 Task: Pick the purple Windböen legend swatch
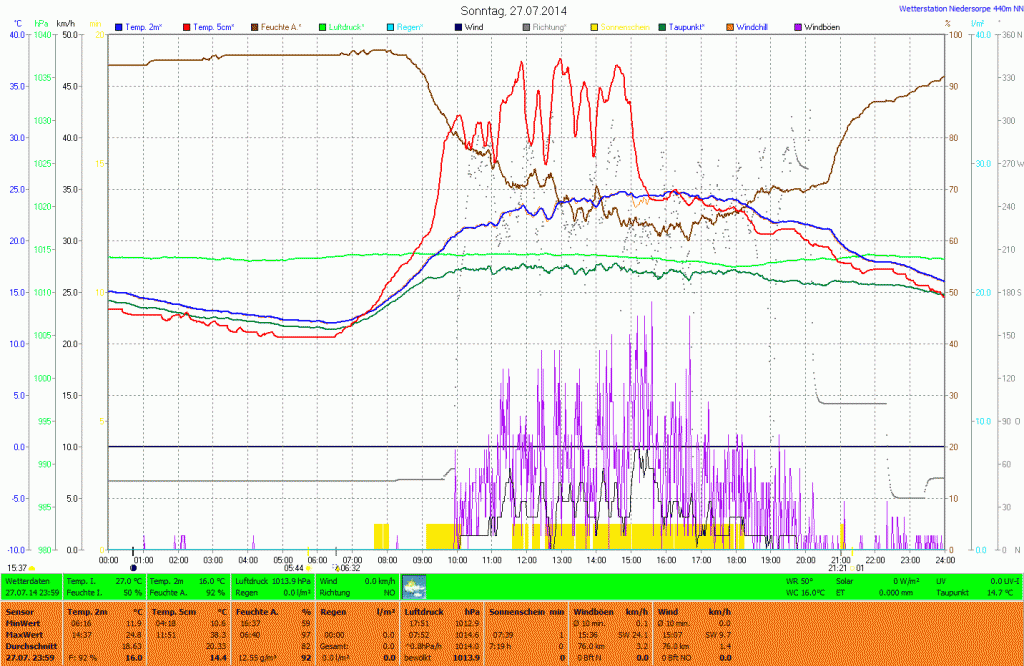(799, 27)
